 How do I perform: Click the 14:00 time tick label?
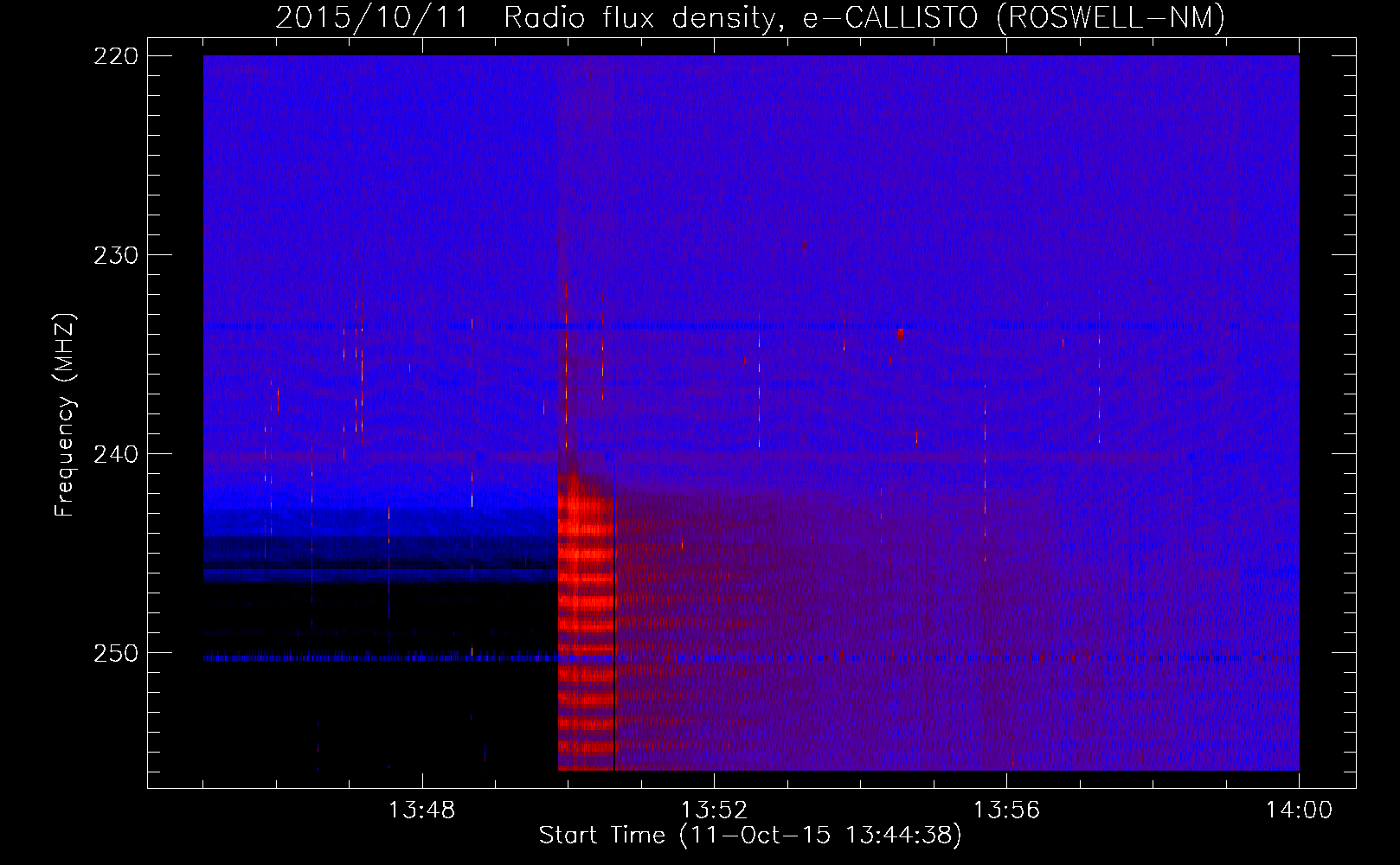1300,811
